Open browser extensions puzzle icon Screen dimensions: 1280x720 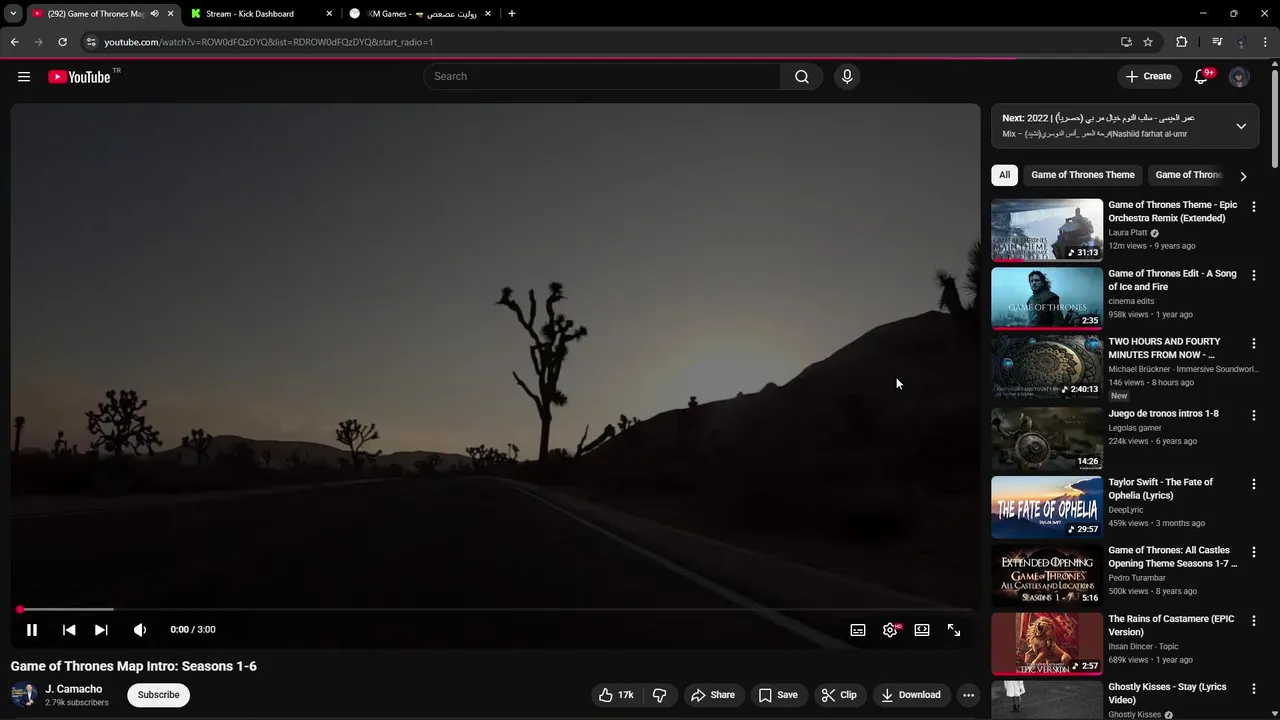tap(1182, 42)
